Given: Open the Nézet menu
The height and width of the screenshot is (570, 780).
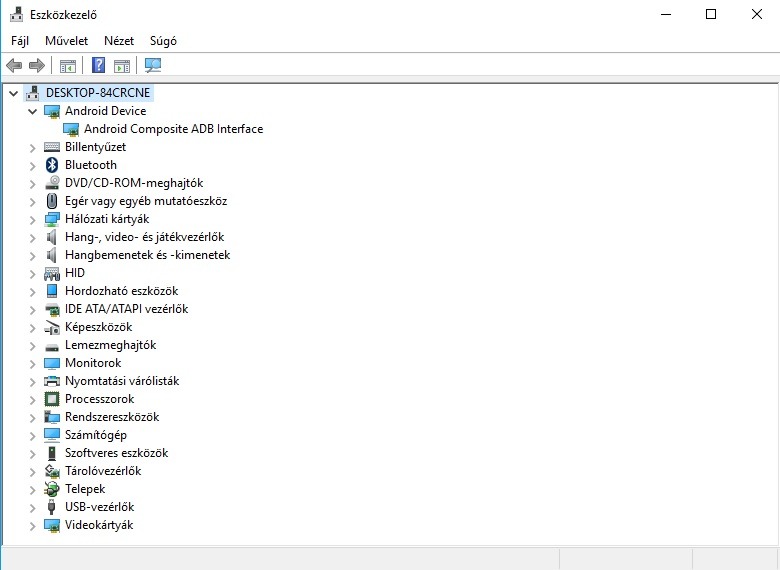Looking at the screenshot, I should click(x=119, y=41).
